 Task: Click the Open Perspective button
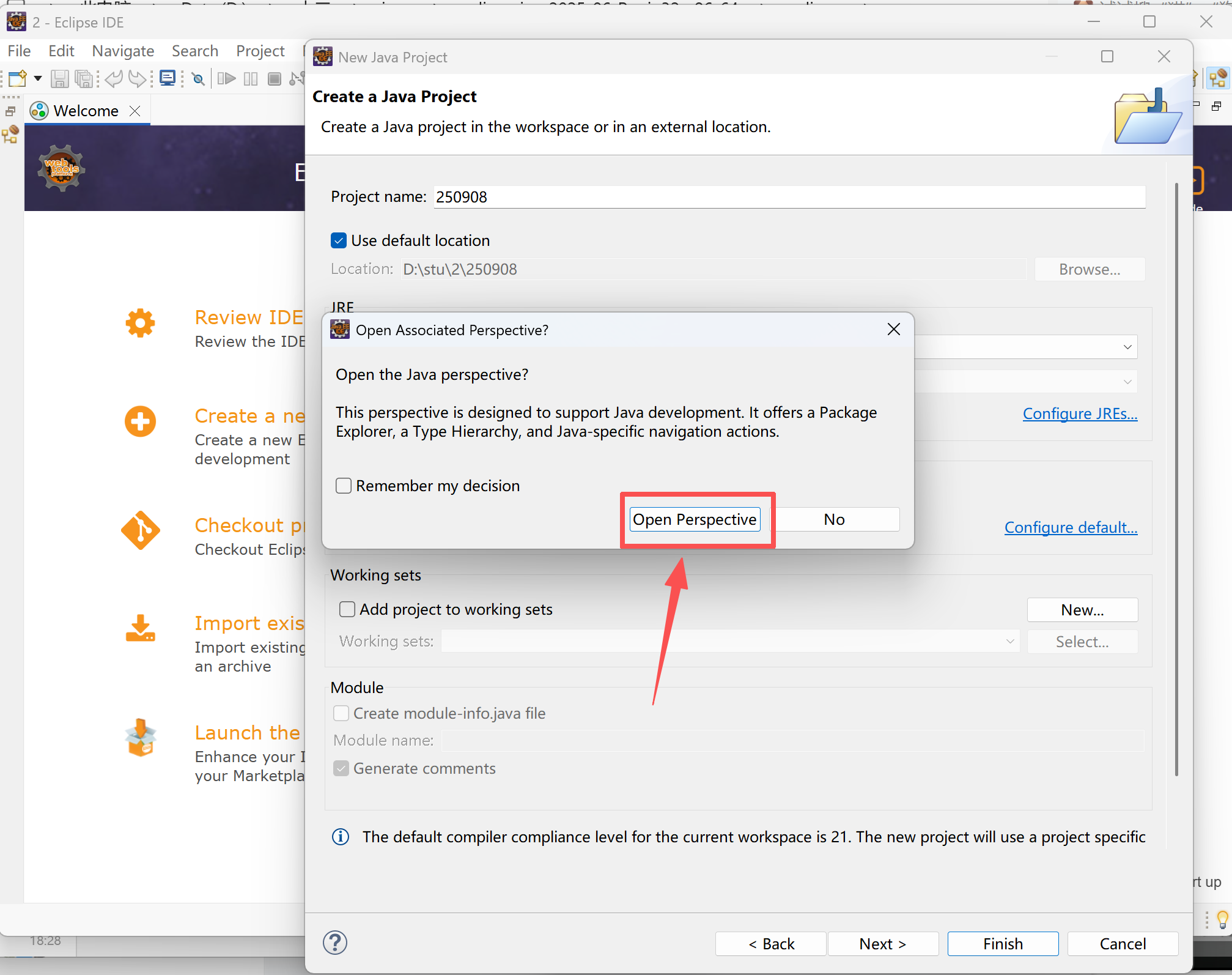click(x=695, y=519)
